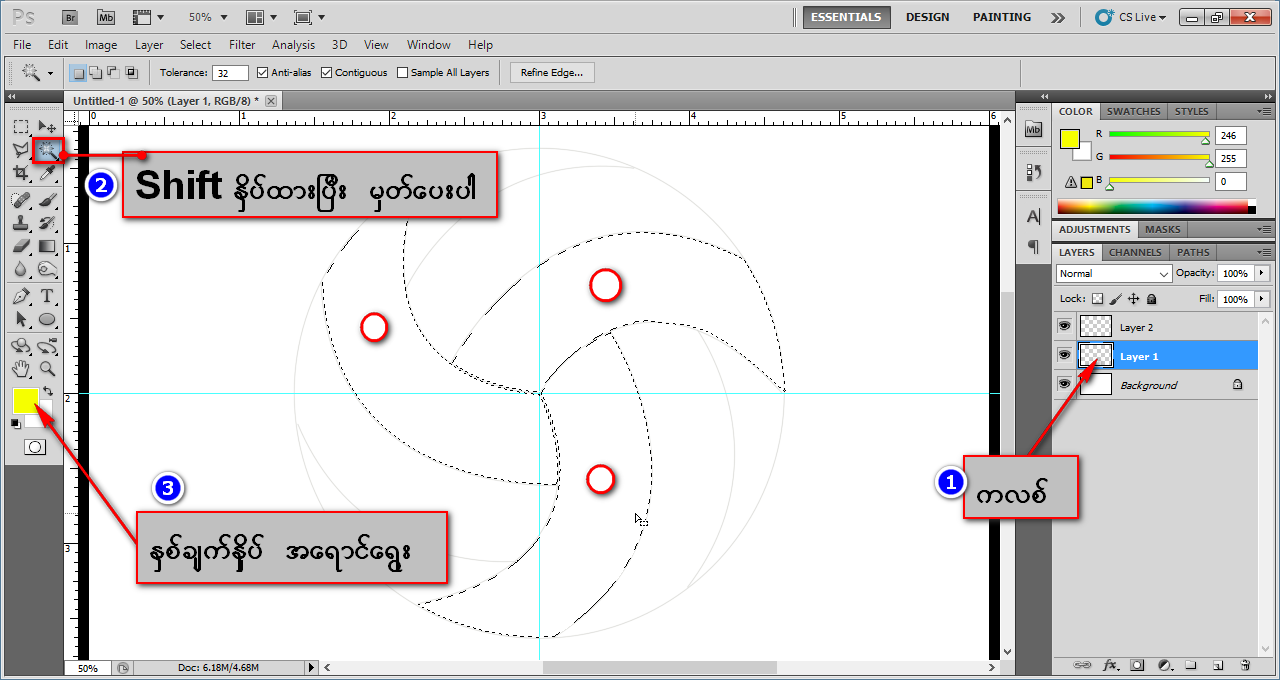This screenshot has height=680, width=1280.
Task: Select the Hand tool
Action: [x=21, y=368]
